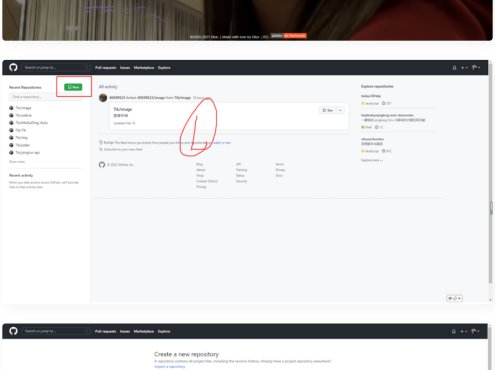Click the first repository under Explore repositories
The width and height of the screenshot is (495, 370).
click(x=371, y=96)
